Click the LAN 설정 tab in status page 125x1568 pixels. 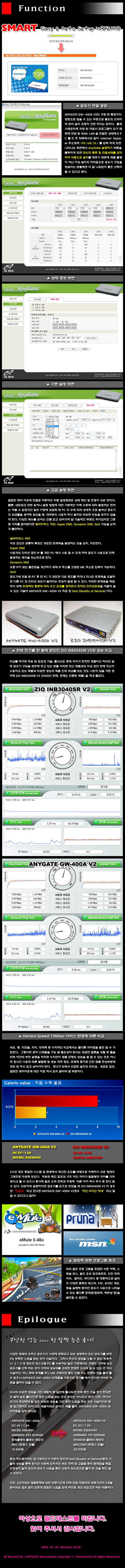coord(38,299)
